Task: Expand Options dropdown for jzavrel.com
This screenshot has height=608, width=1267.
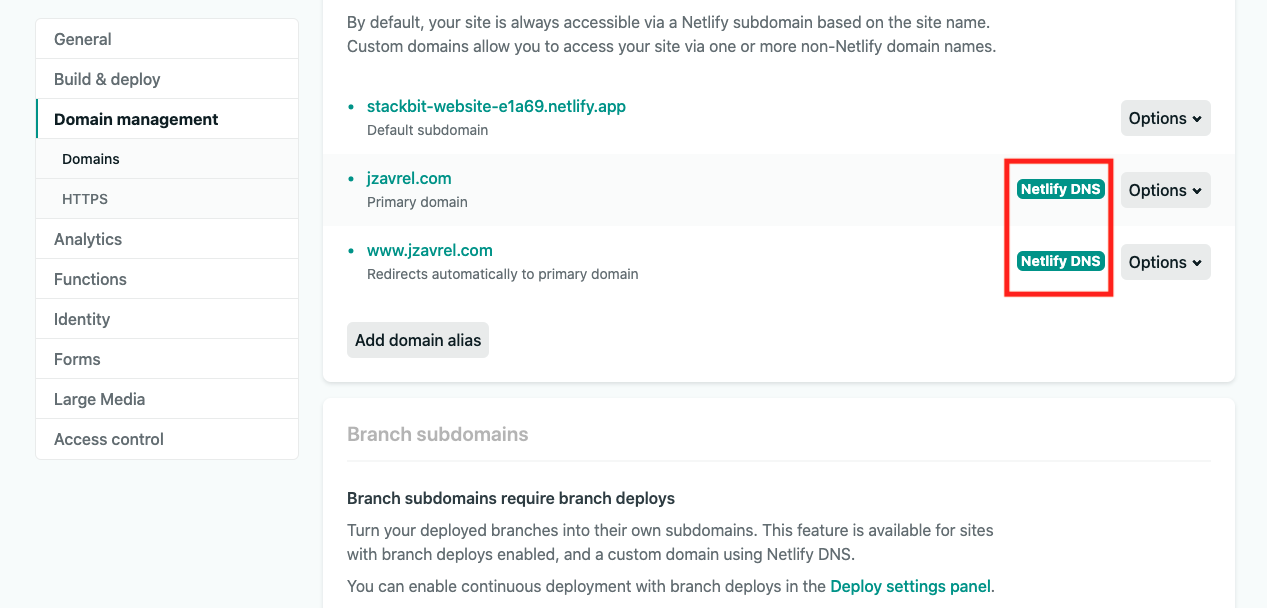Action: (1165, 190)
